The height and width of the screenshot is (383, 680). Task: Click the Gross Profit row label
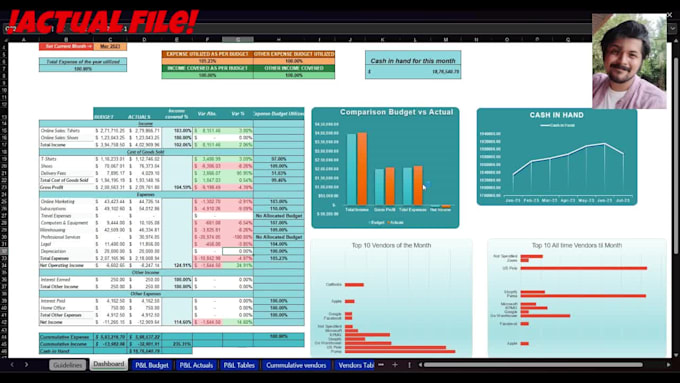coord(52,187)
